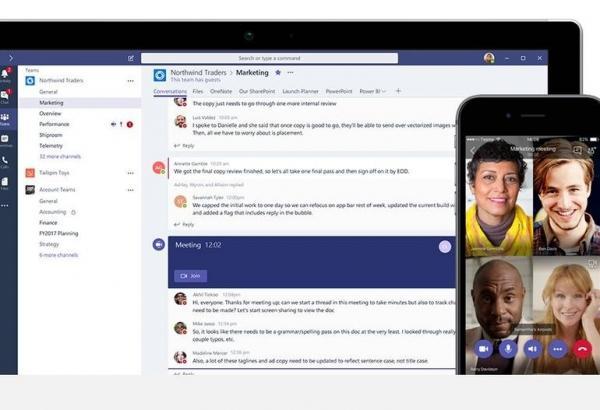Hang up call with red phone button
Viewport: 600px width, 410px height.
tap(582, 348)
